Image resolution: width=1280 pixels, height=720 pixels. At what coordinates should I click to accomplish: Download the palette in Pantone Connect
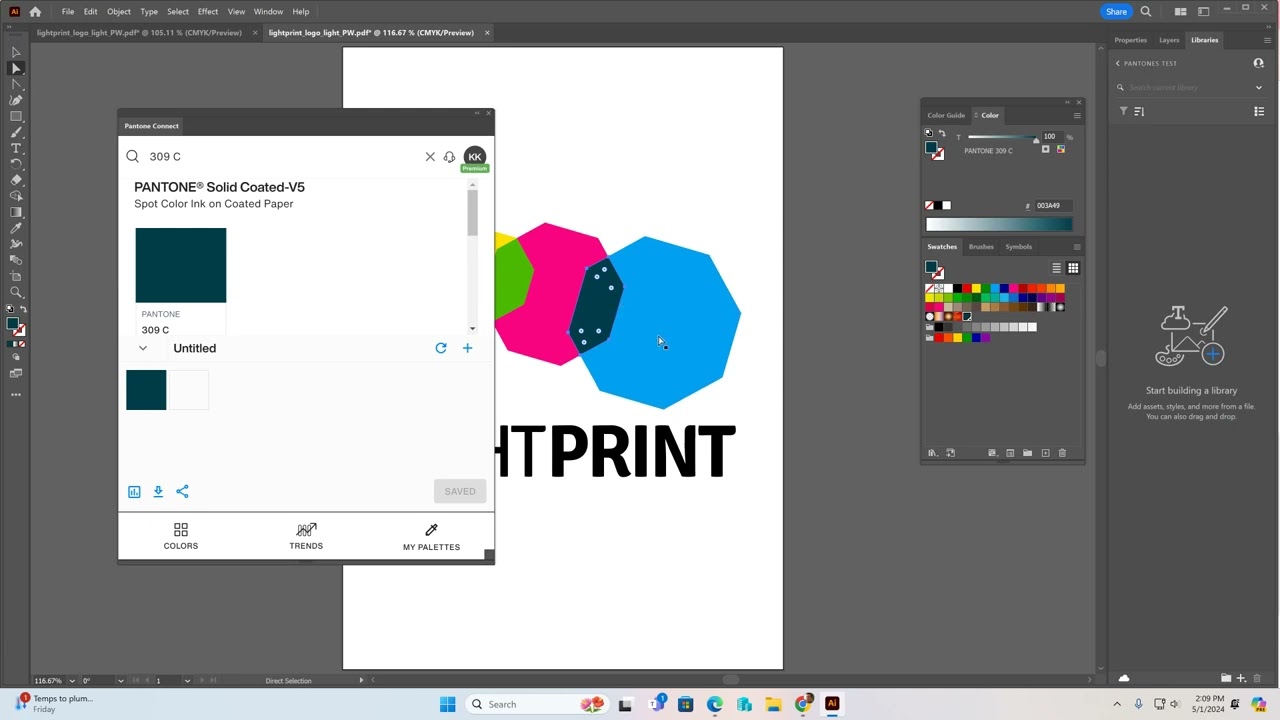click(x=158, y=491)
